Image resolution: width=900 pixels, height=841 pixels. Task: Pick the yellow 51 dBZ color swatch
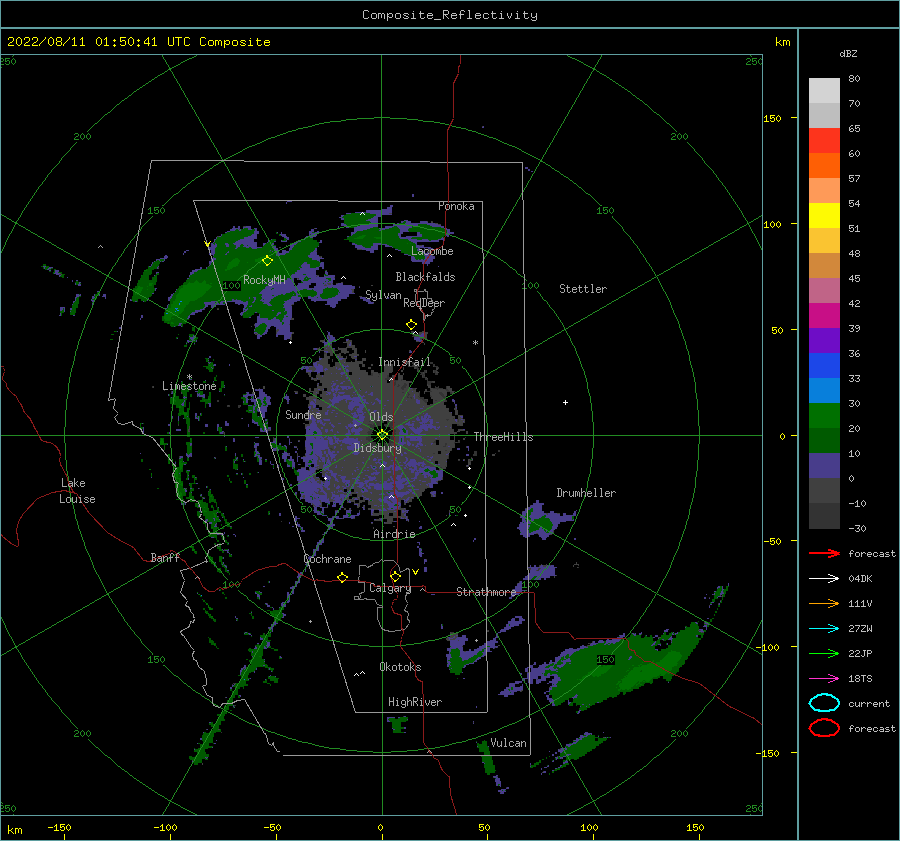click(x=824, y=215)
